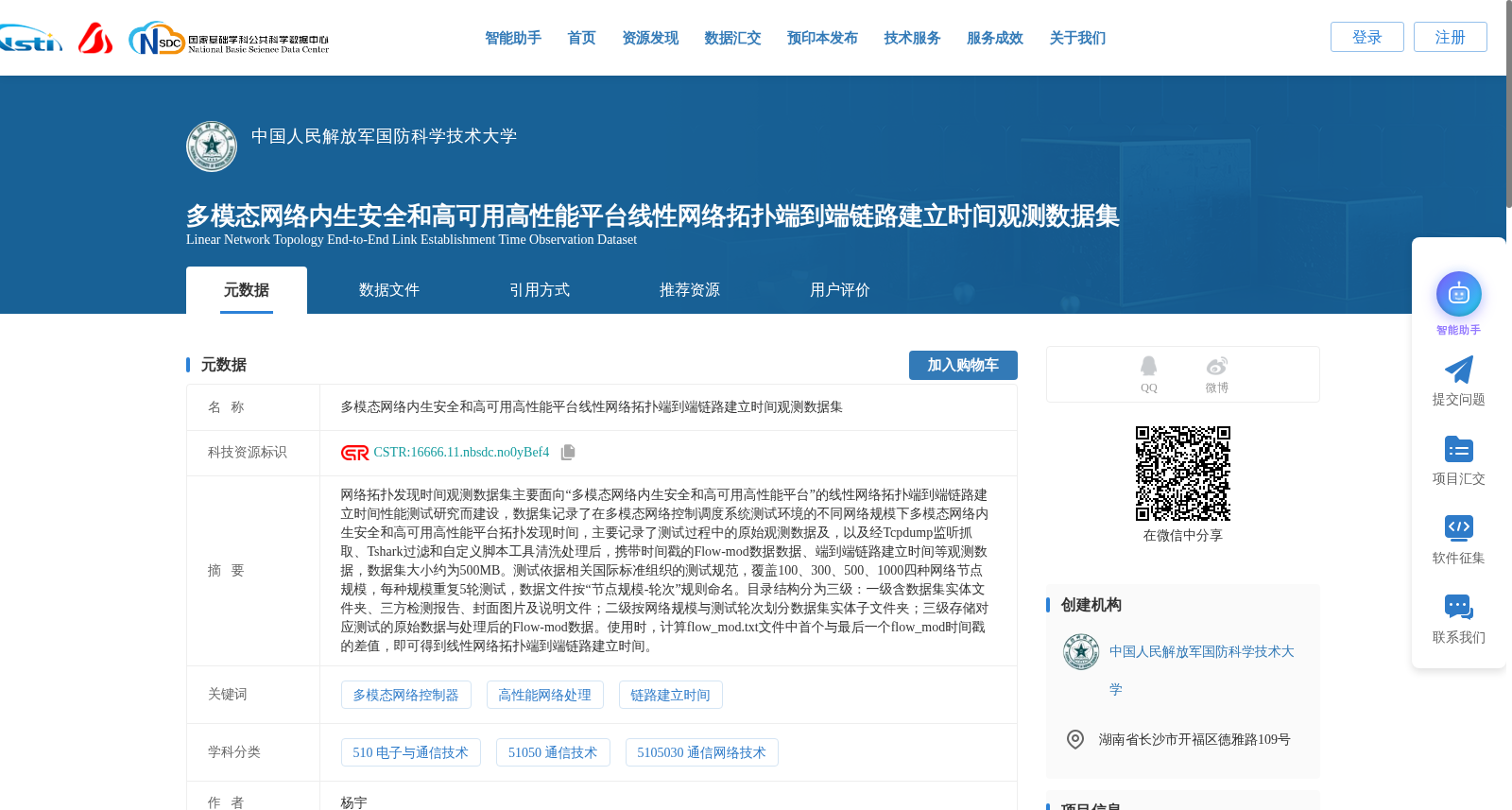
Task: Open subject tag 51050 通信技术
Action: 553,752
